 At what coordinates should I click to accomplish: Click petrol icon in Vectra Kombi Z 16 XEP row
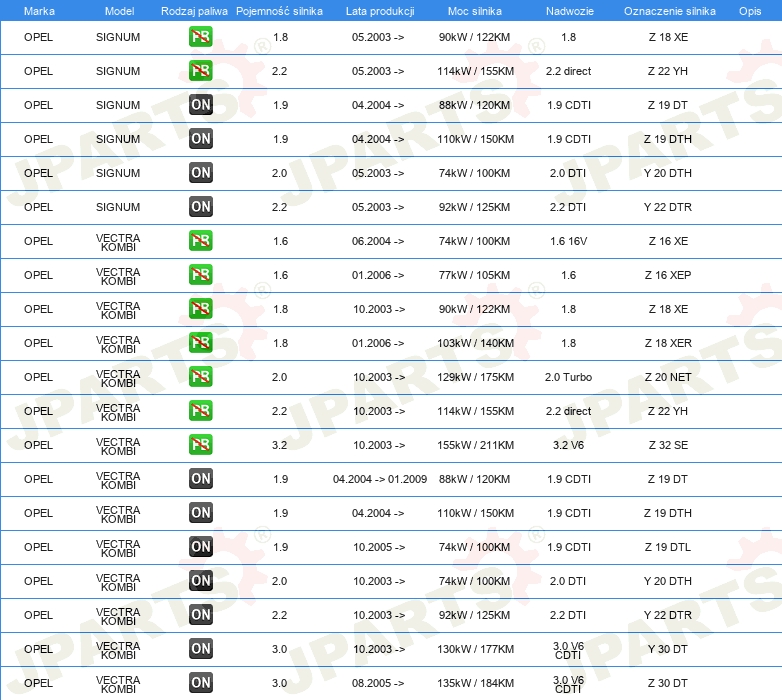(200, 275)
